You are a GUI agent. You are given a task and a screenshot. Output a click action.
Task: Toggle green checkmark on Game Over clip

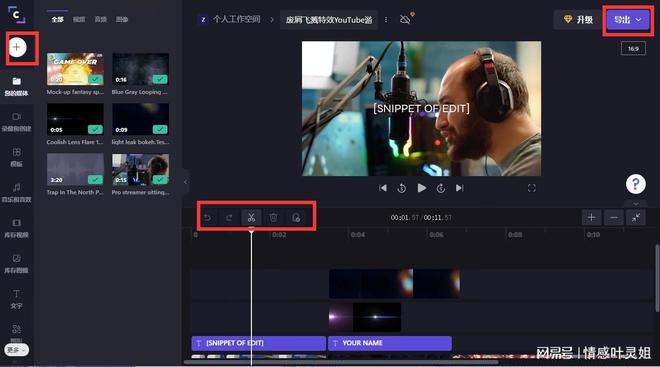click(x=96, y=79)
